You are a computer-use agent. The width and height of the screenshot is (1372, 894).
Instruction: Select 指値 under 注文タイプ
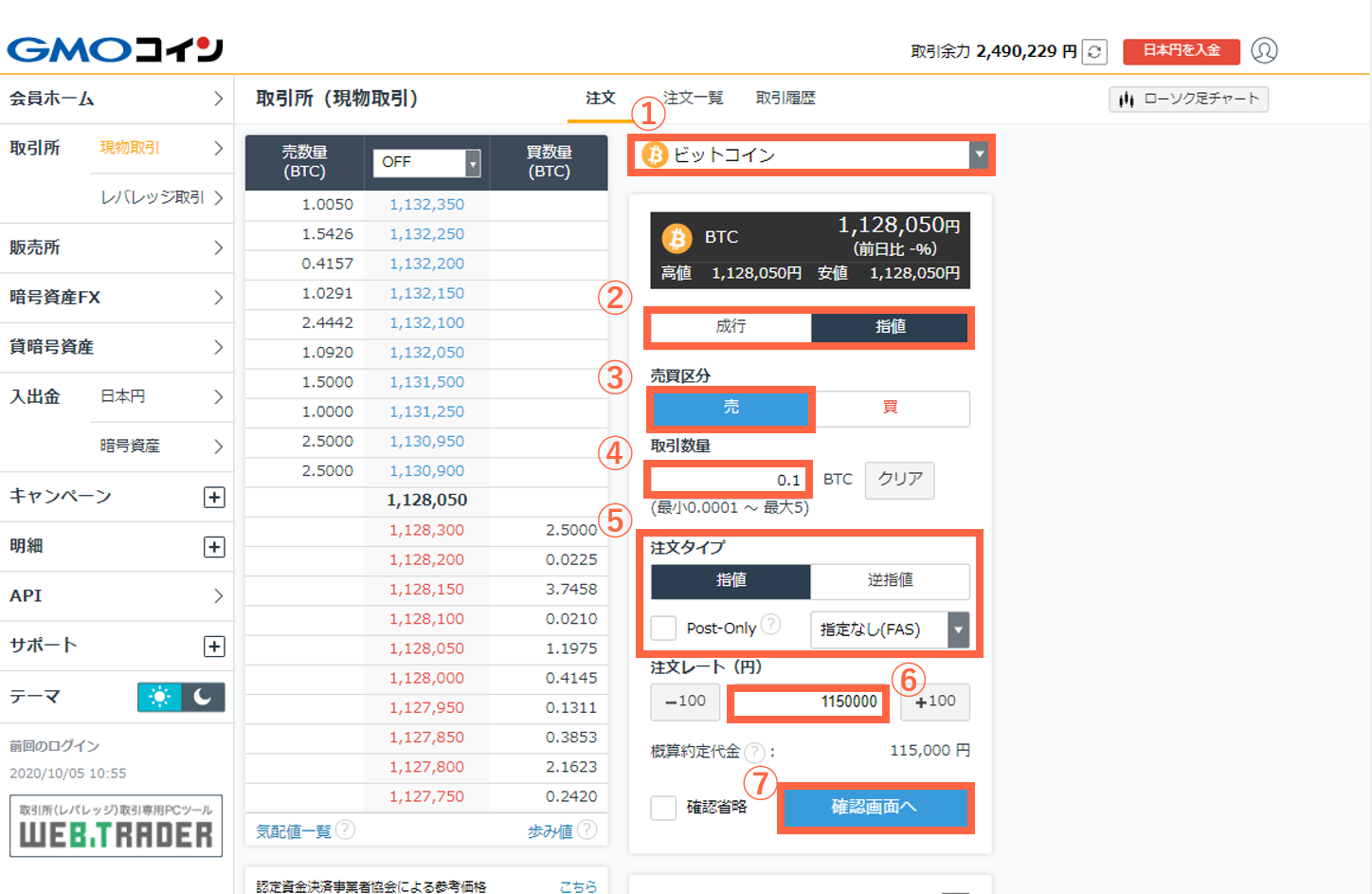tap(731, 580)
